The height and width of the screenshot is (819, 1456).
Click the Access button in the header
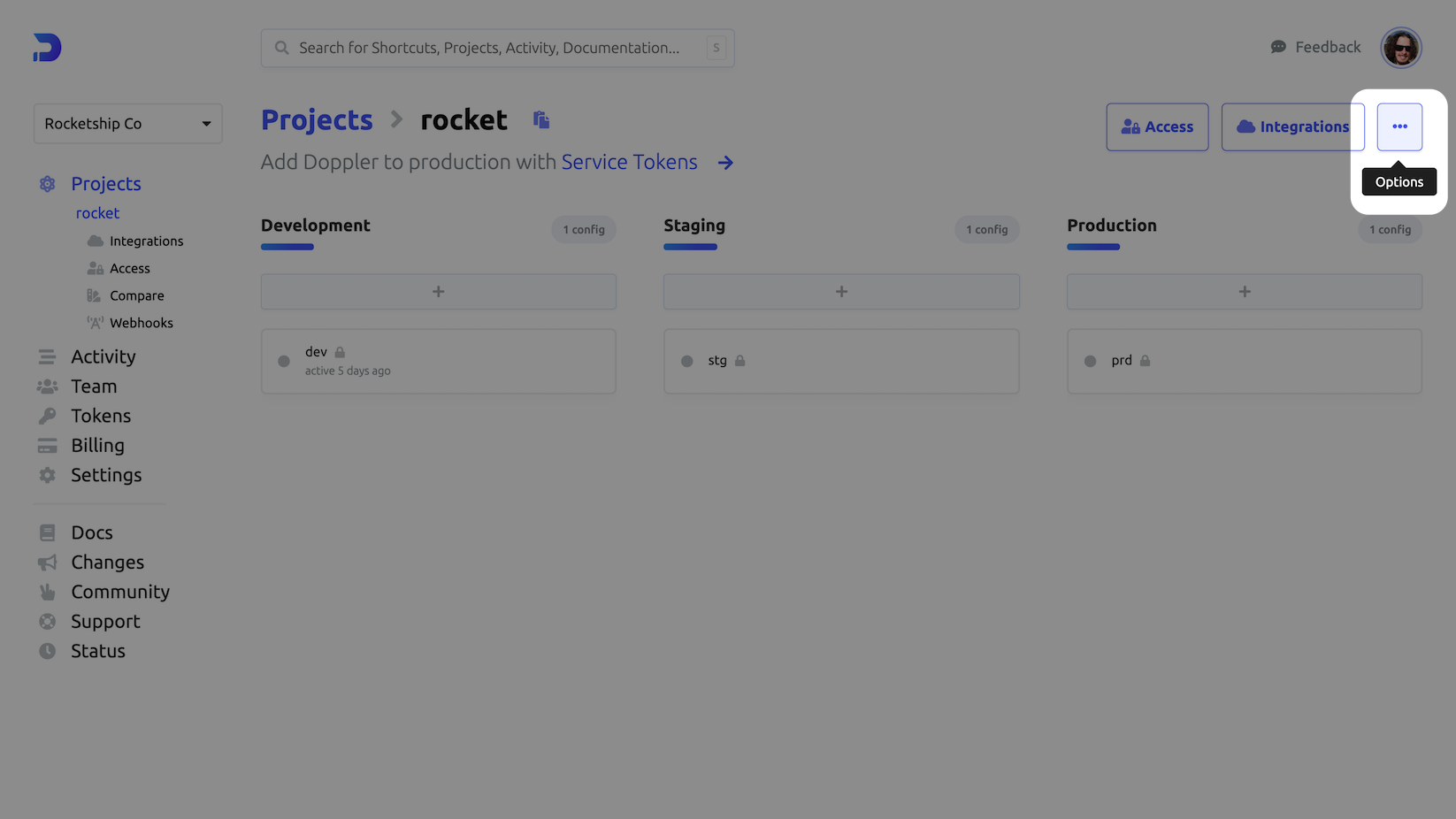click(1157, 126)
